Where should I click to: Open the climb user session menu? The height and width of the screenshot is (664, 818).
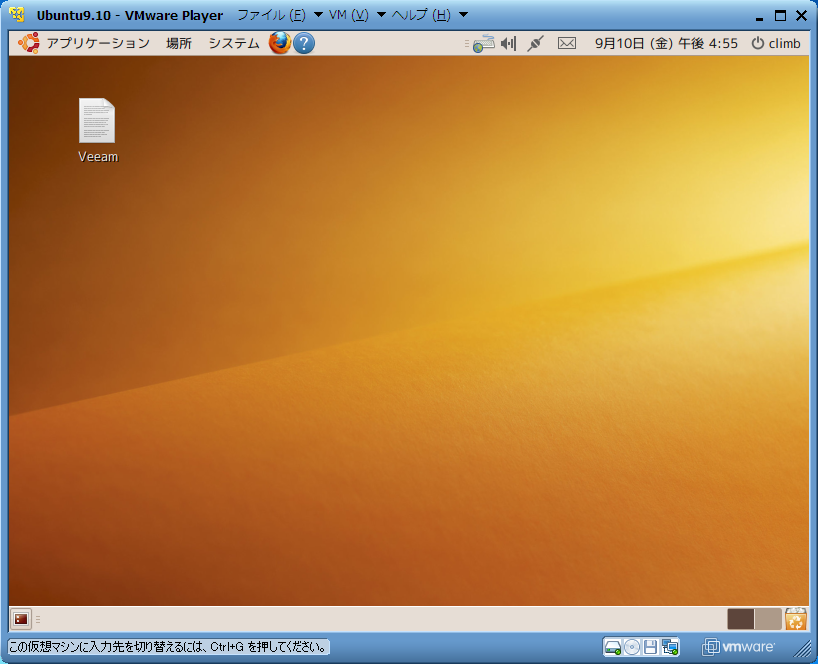(x=776, y=43)
